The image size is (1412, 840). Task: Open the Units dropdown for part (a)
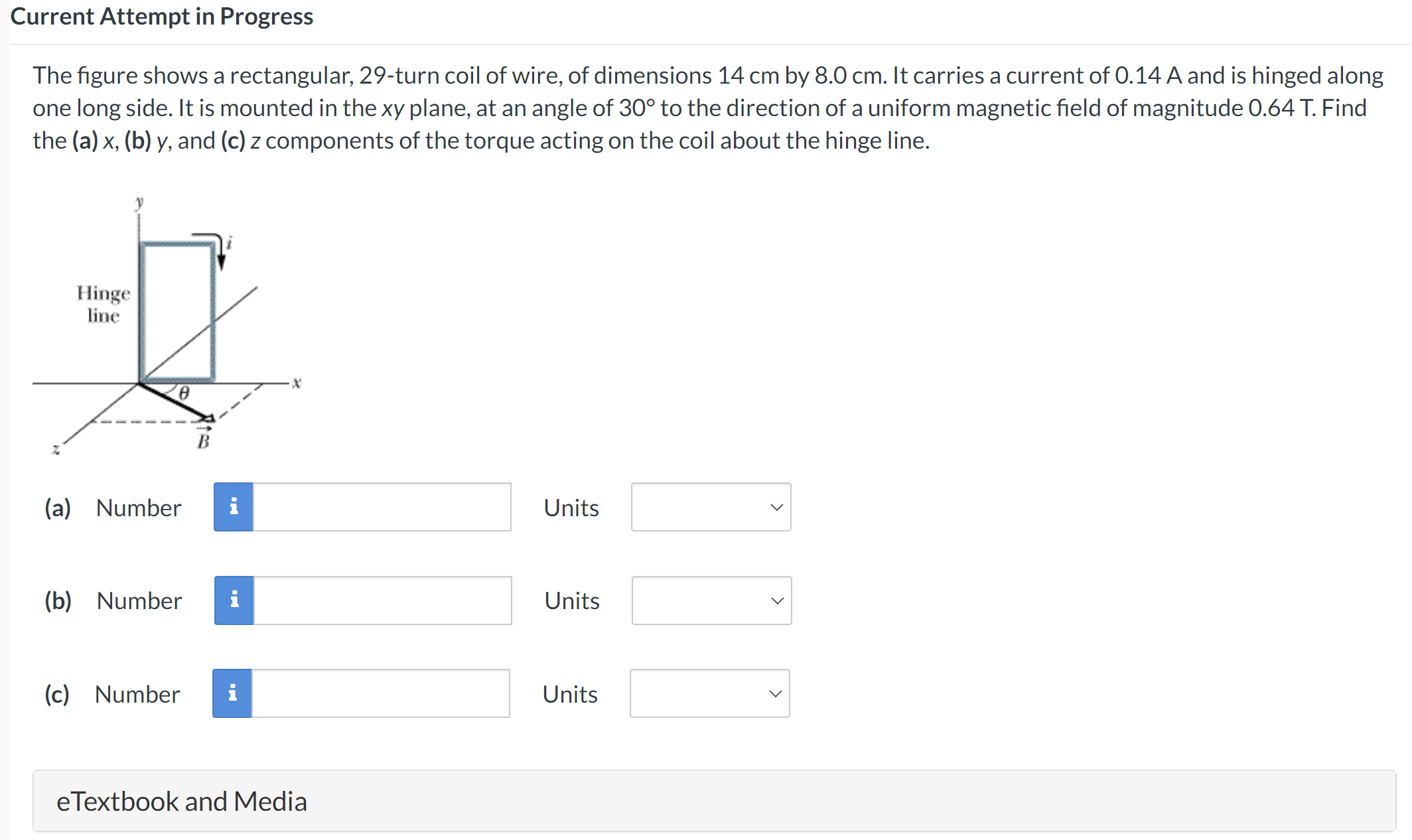(x=711, y=507)
